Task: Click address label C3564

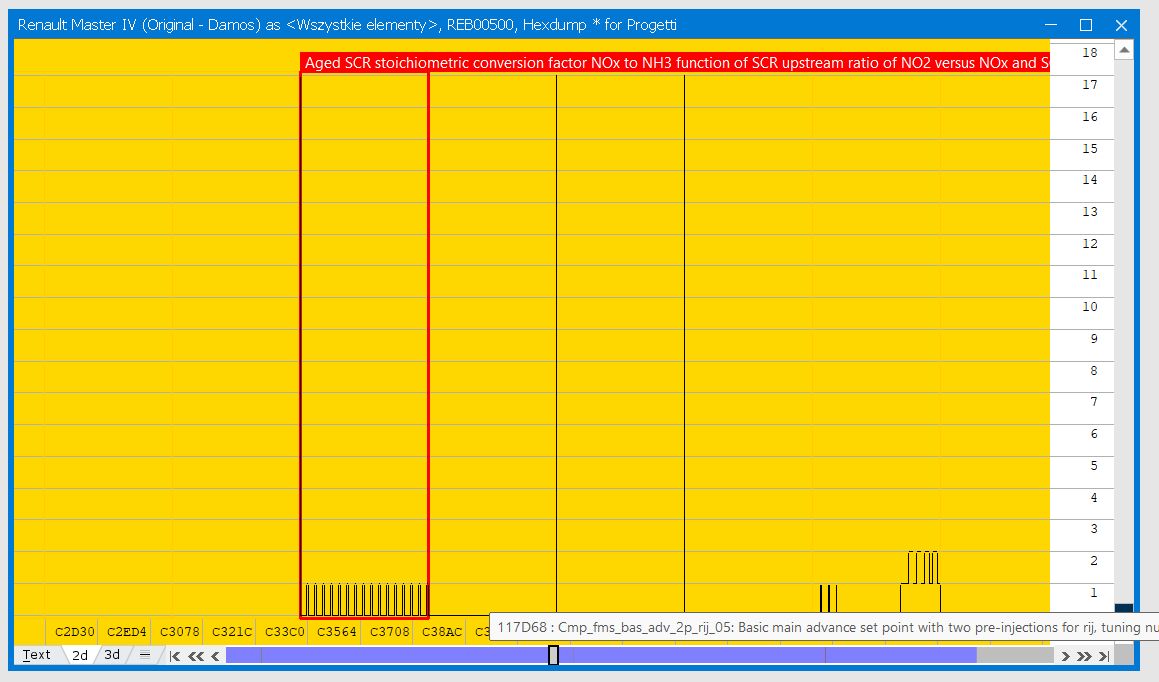Action: tap(337, 632)
